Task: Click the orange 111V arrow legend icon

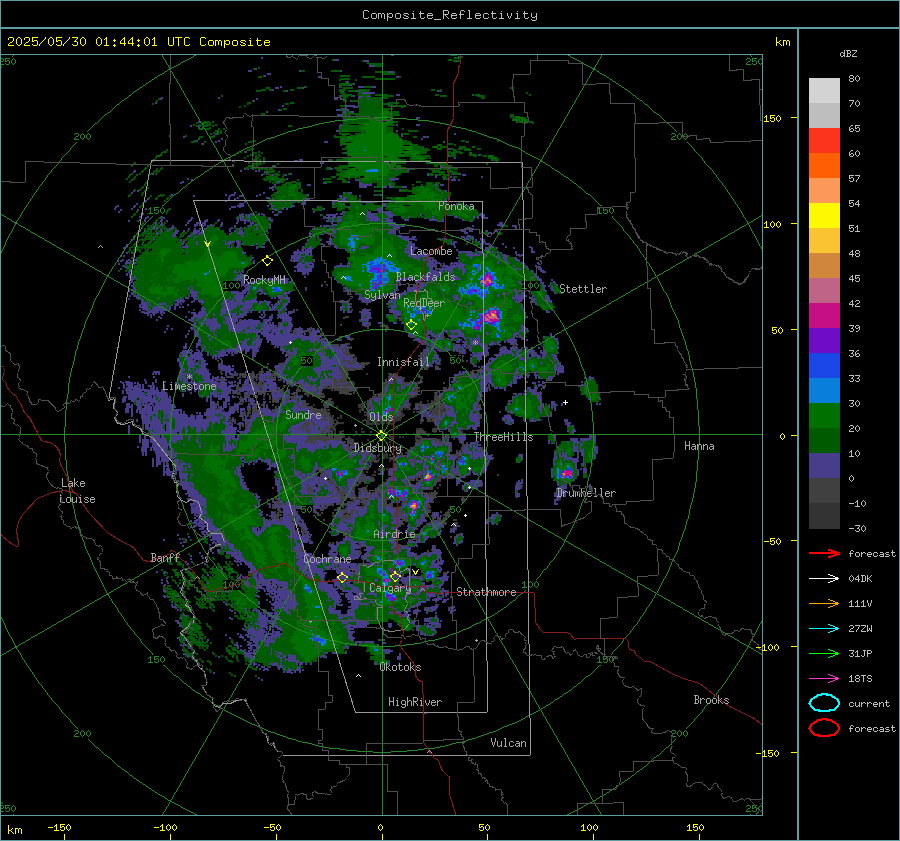Action: 824,603
